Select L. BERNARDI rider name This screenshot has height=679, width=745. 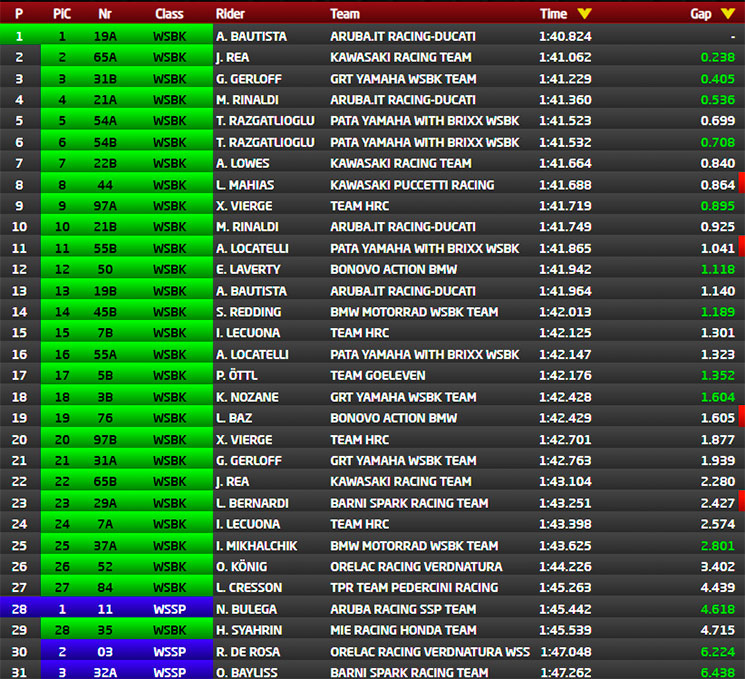(252, 503)
